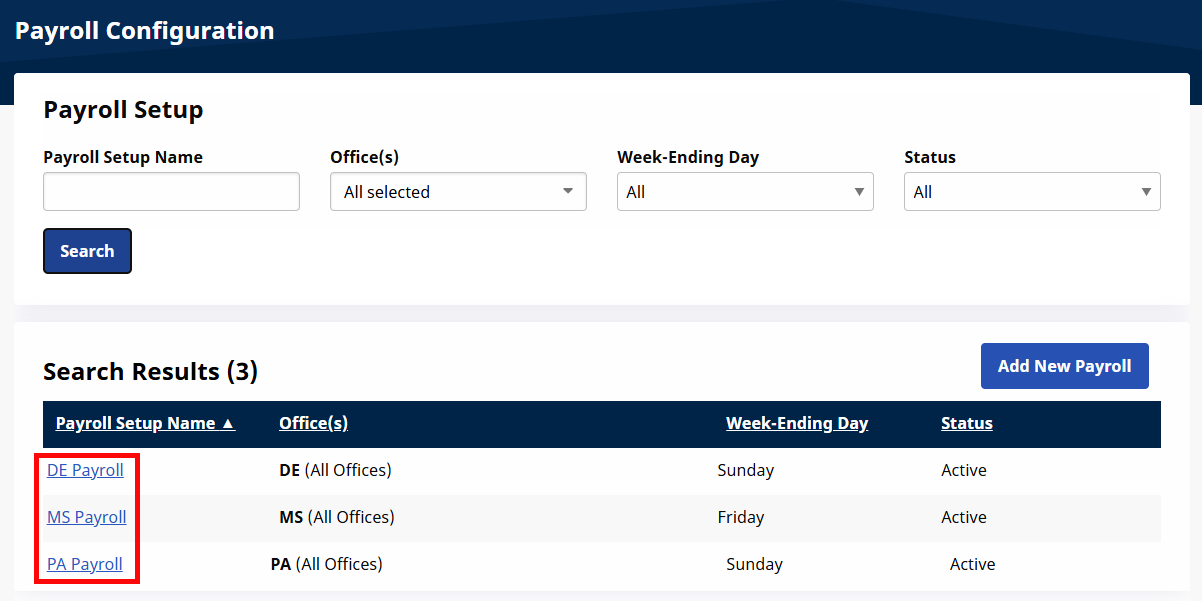Click the Friday week-ending day cell
Image resolution: width=1202 pixels, height=601 pixels.
741,517
